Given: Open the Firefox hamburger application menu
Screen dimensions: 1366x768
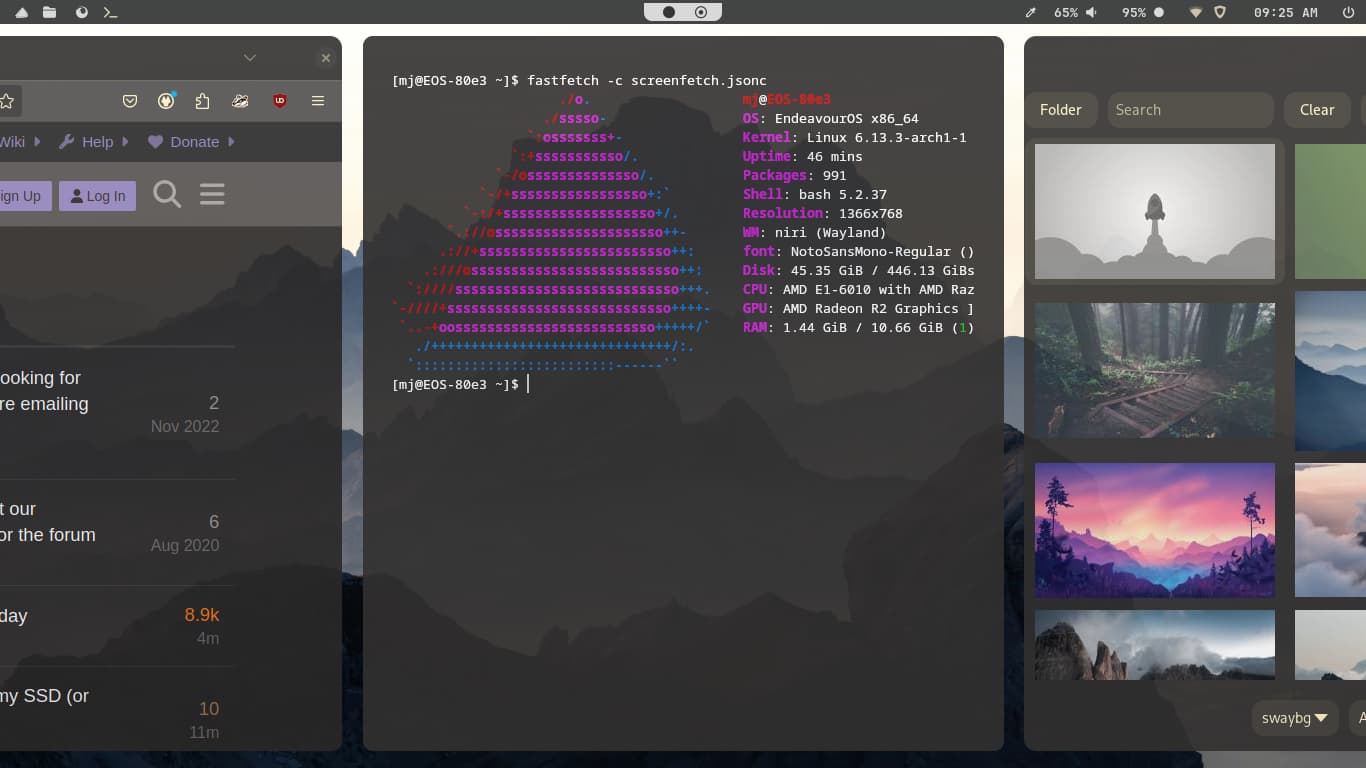Looking at the screenshot, I should tap(318, 101).
